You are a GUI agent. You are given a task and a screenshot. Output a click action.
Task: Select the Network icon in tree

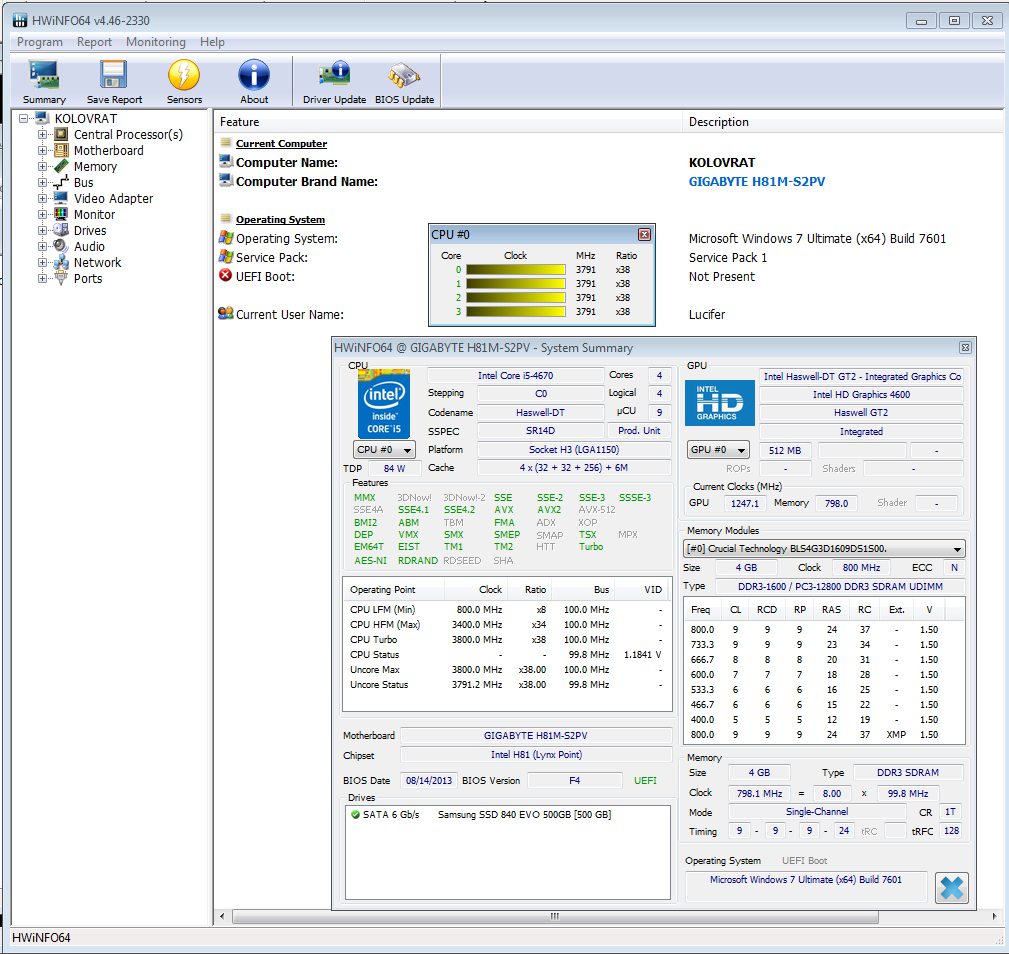pos(61,262)
